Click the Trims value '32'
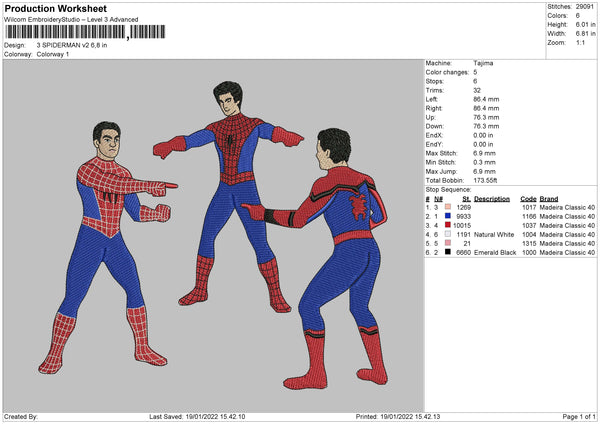This screenshot has height=424, width=600. click(x=477, y=90)
